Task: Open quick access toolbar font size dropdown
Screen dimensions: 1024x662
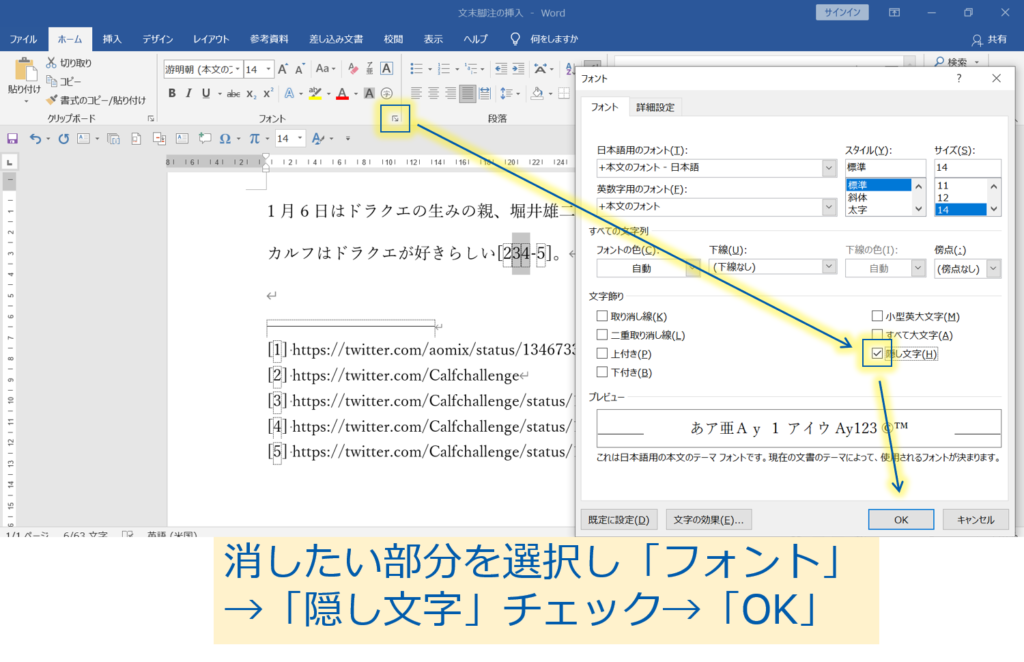Action: pos(300,138)
